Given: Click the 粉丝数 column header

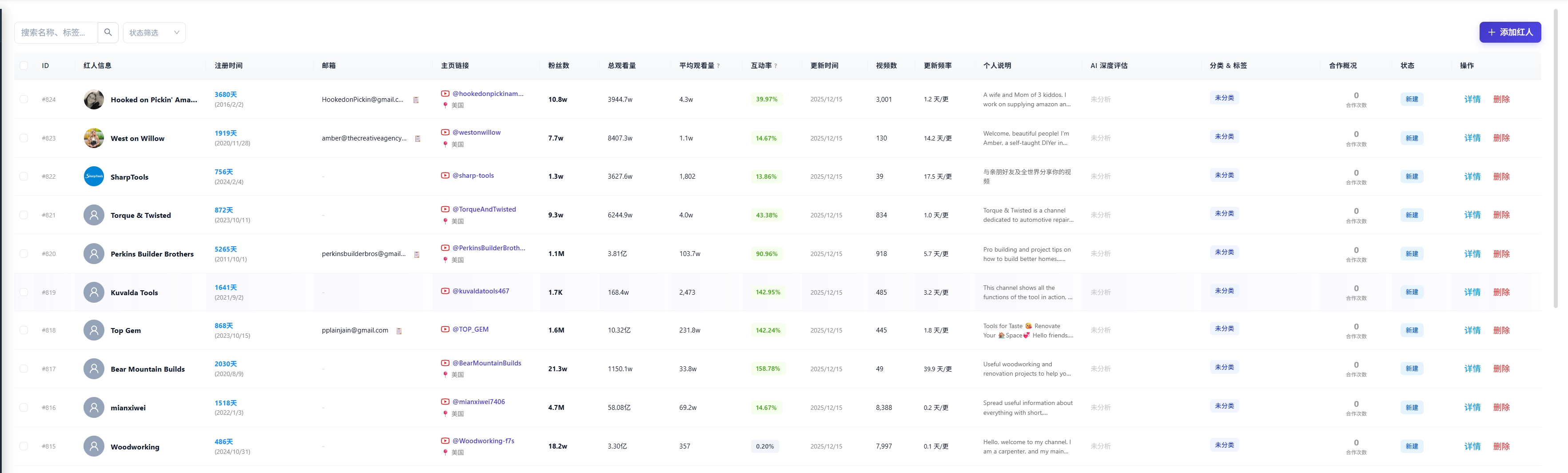Looking at the screenshot, I should click(558, 66).
